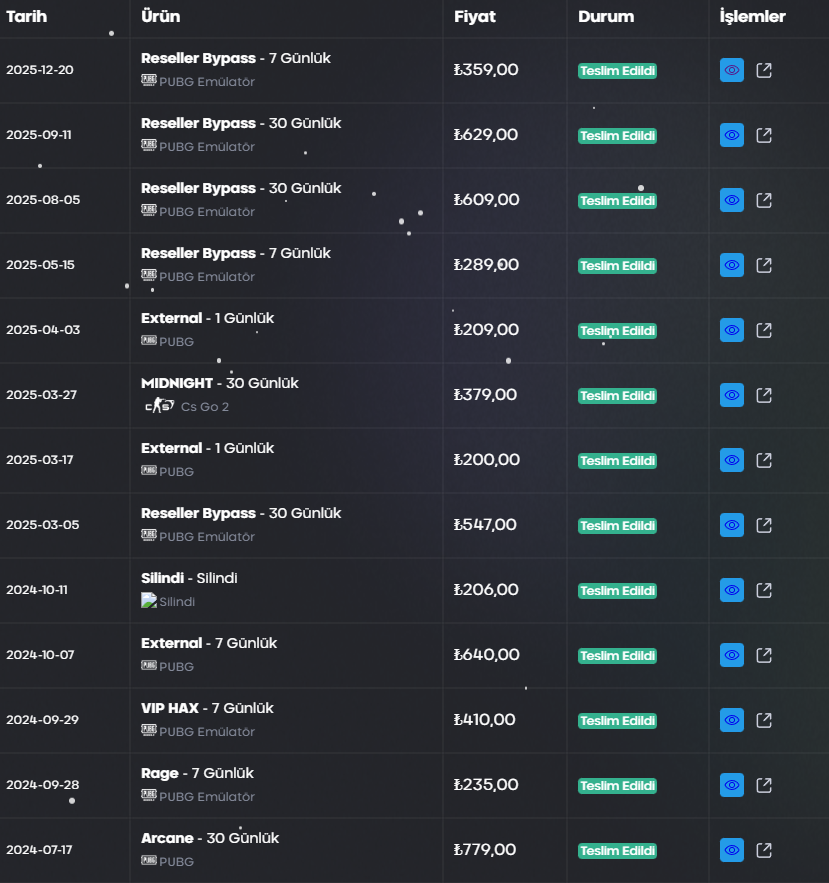This screenshot has height=883, width=829.
Task: View details of the 2025-09-11 order
Action: tap(732, 135)
